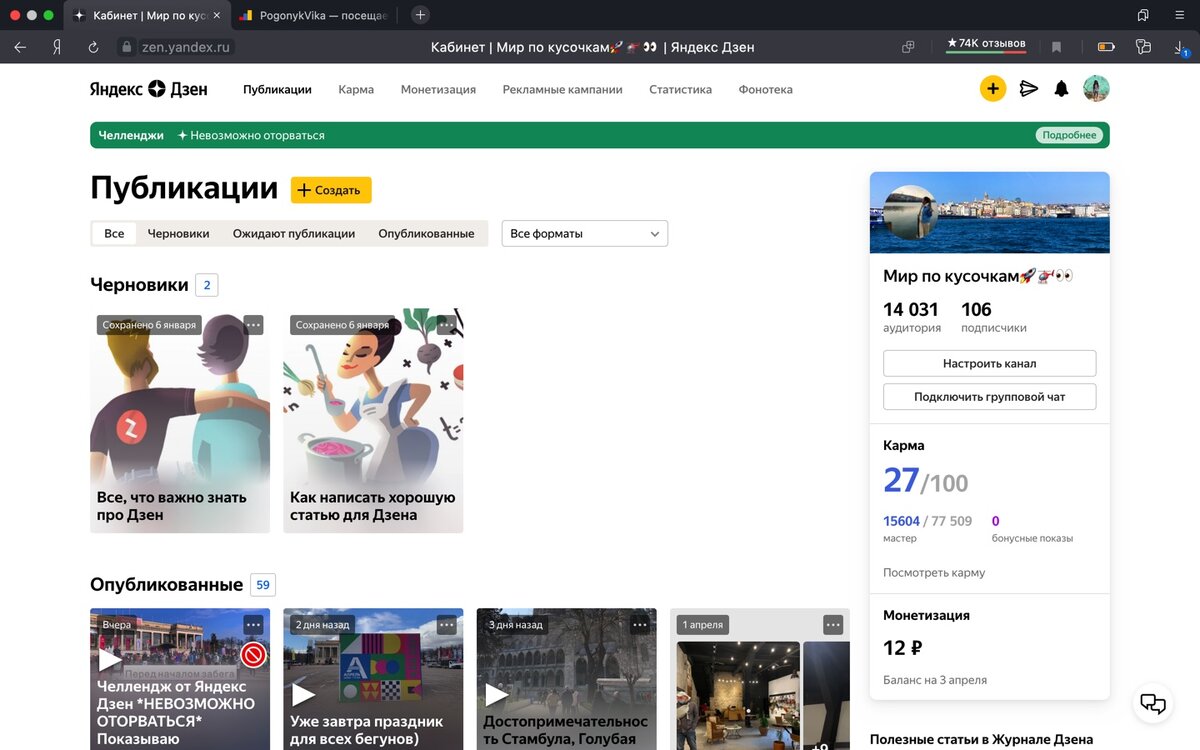Click the yellow plus create icon in header

click(x=993, y=89)
